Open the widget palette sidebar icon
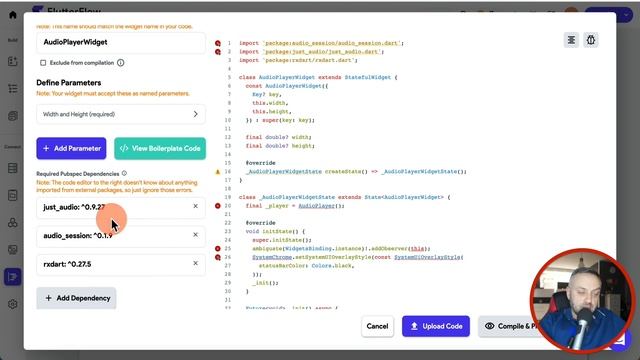Screen dimensions: 640x360 [x=13, y=62]
